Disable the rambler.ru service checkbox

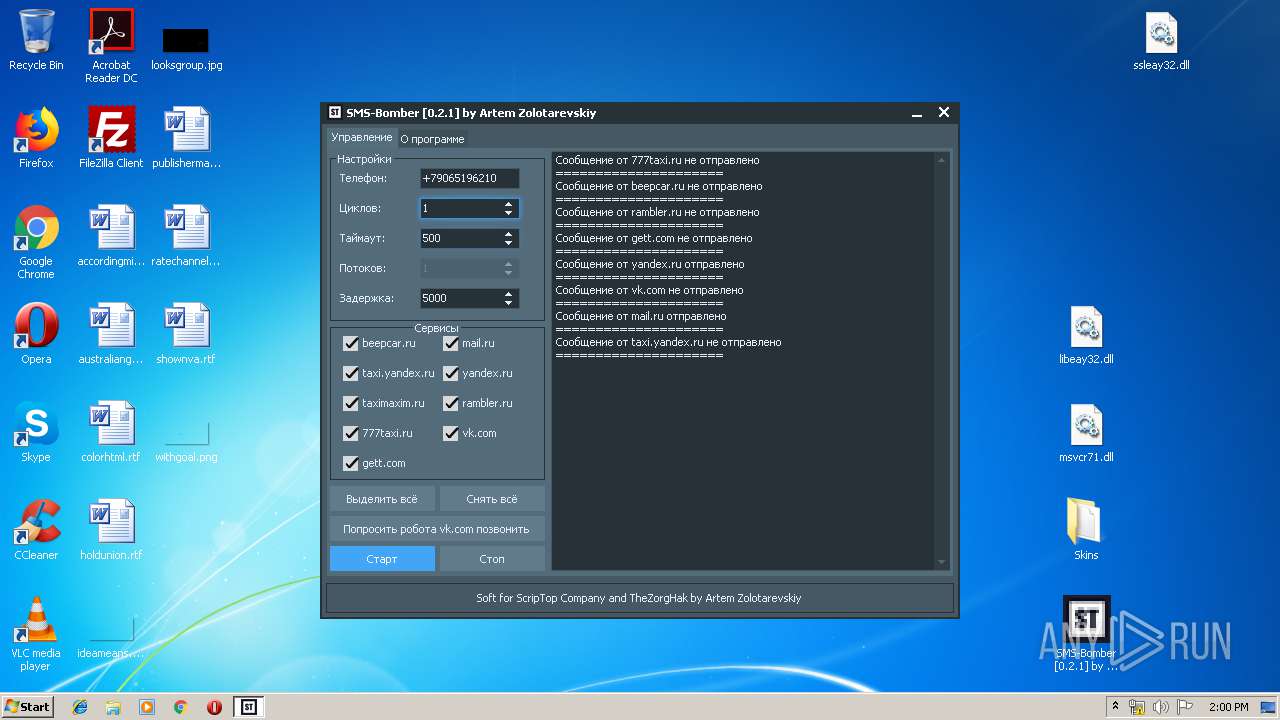point(451,403)
